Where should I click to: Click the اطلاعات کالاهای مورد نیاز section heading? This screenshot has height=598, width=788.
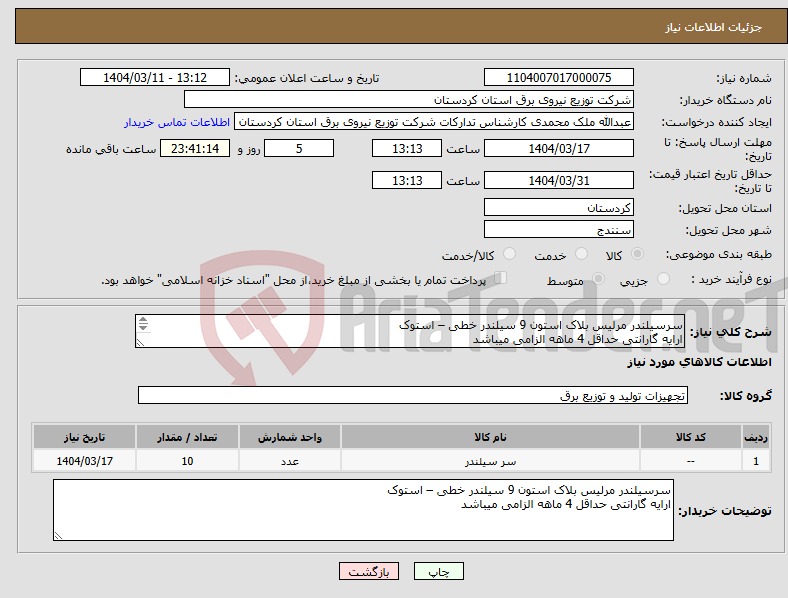tap(699, 362)
